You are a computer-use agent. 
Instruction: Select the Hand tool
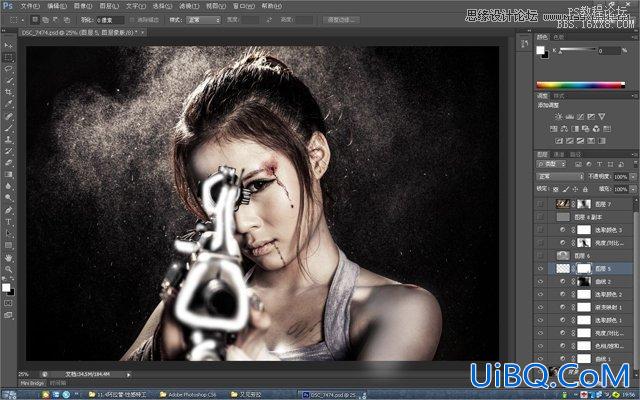coord(8,258)
